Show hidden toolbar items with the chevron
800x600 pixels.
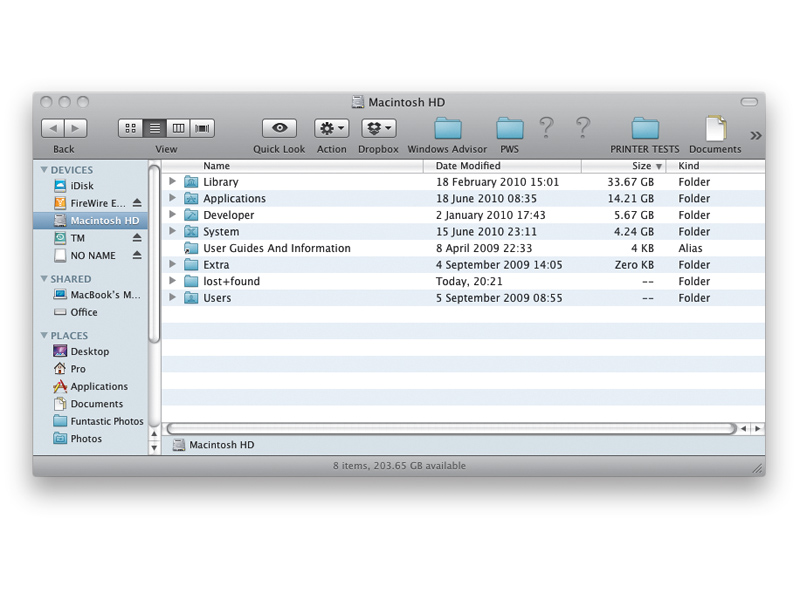click(756, 135)
